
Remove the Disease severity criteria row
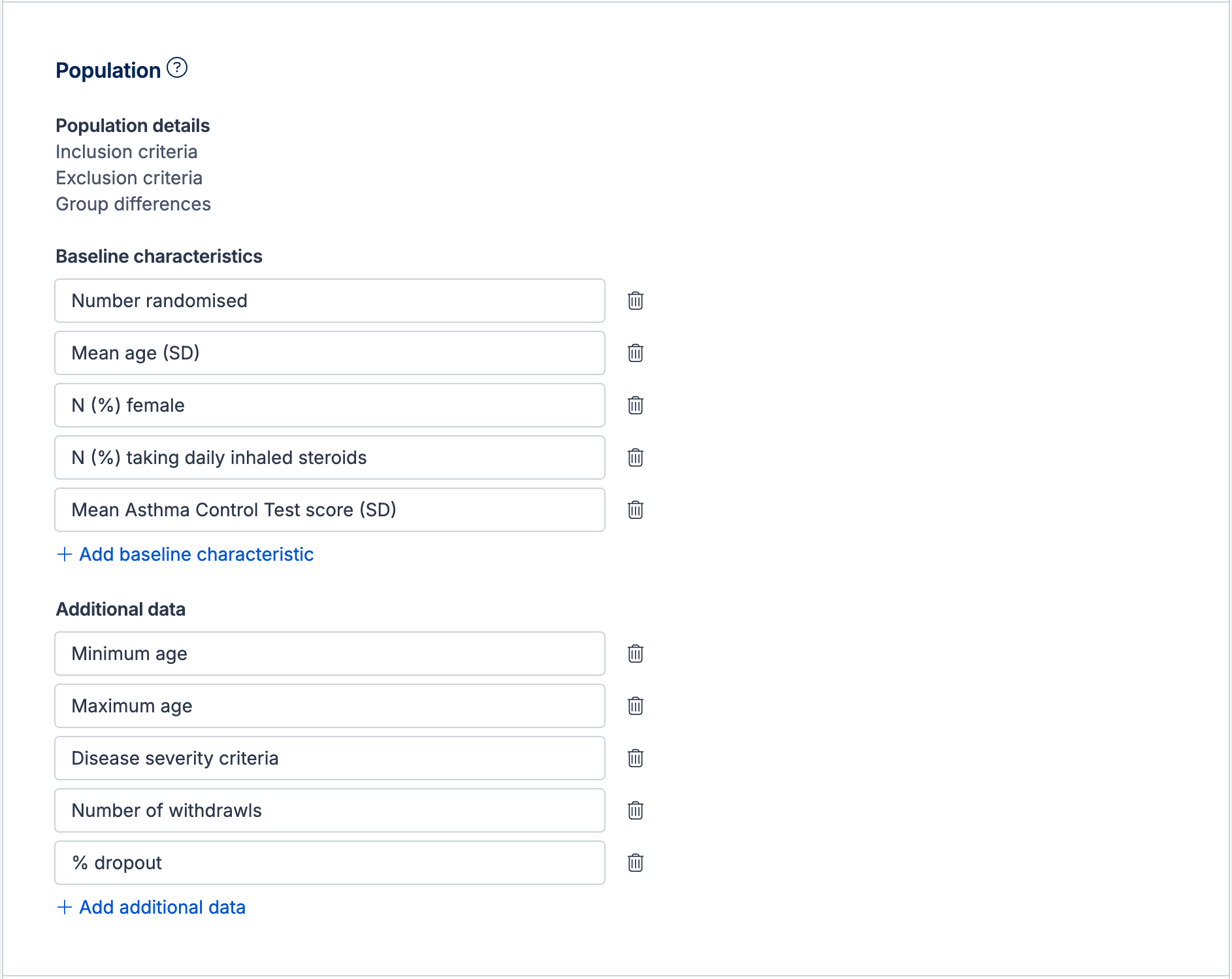click(x=636, y=758)
